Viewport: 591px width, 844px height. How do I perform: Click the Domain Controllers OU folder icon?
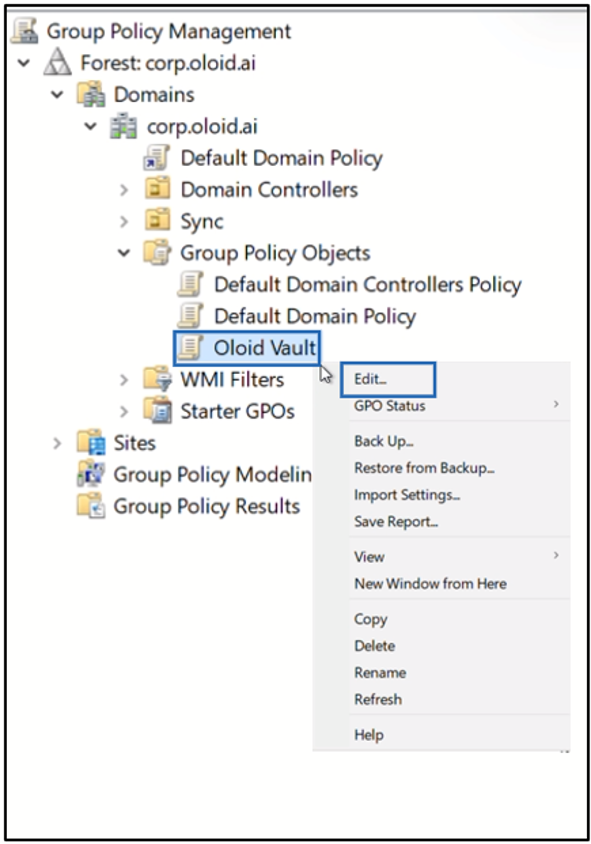click(x=157, y=189)
